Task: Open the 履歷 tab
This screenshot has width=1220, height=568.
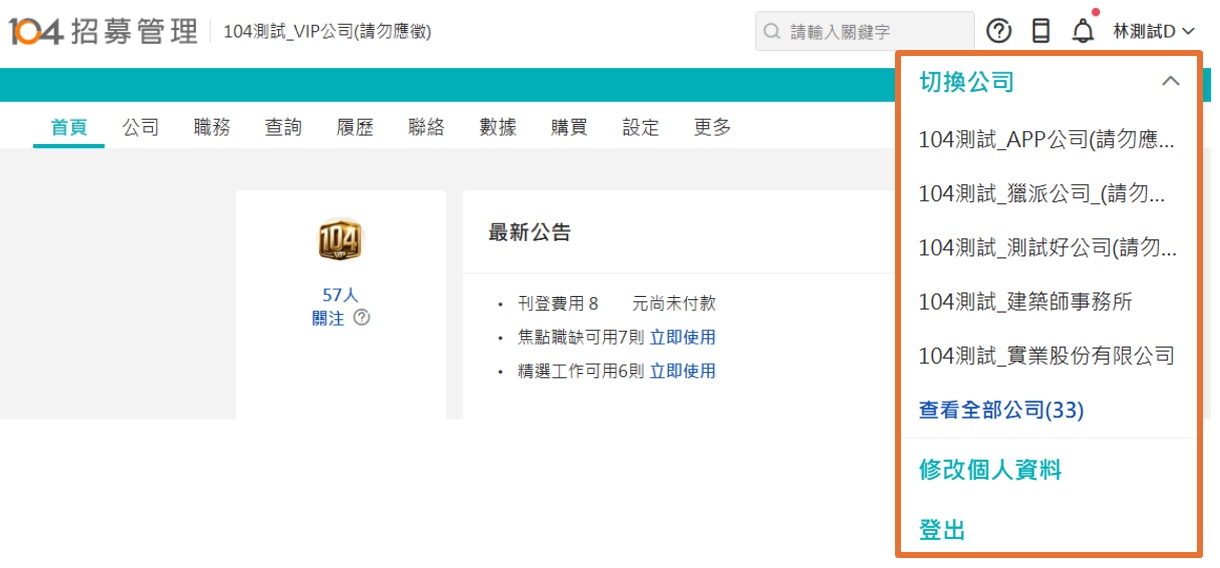Action: click(355, 127)
